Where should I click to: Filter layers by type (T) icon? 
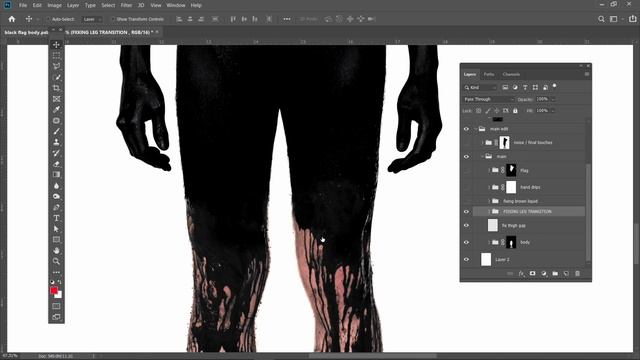click(525, 87)
